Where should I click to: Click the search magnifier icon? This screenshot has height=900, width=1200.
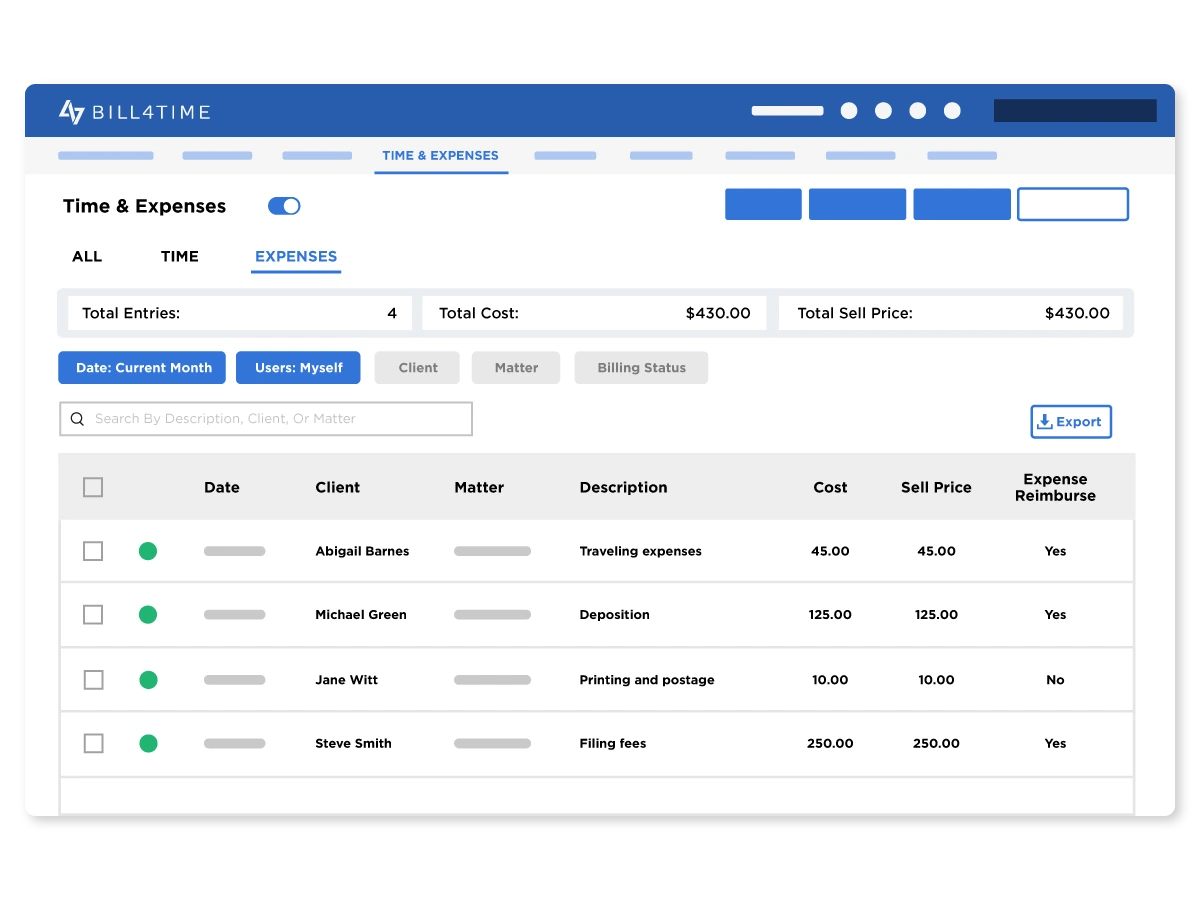(x=77, y=419)
